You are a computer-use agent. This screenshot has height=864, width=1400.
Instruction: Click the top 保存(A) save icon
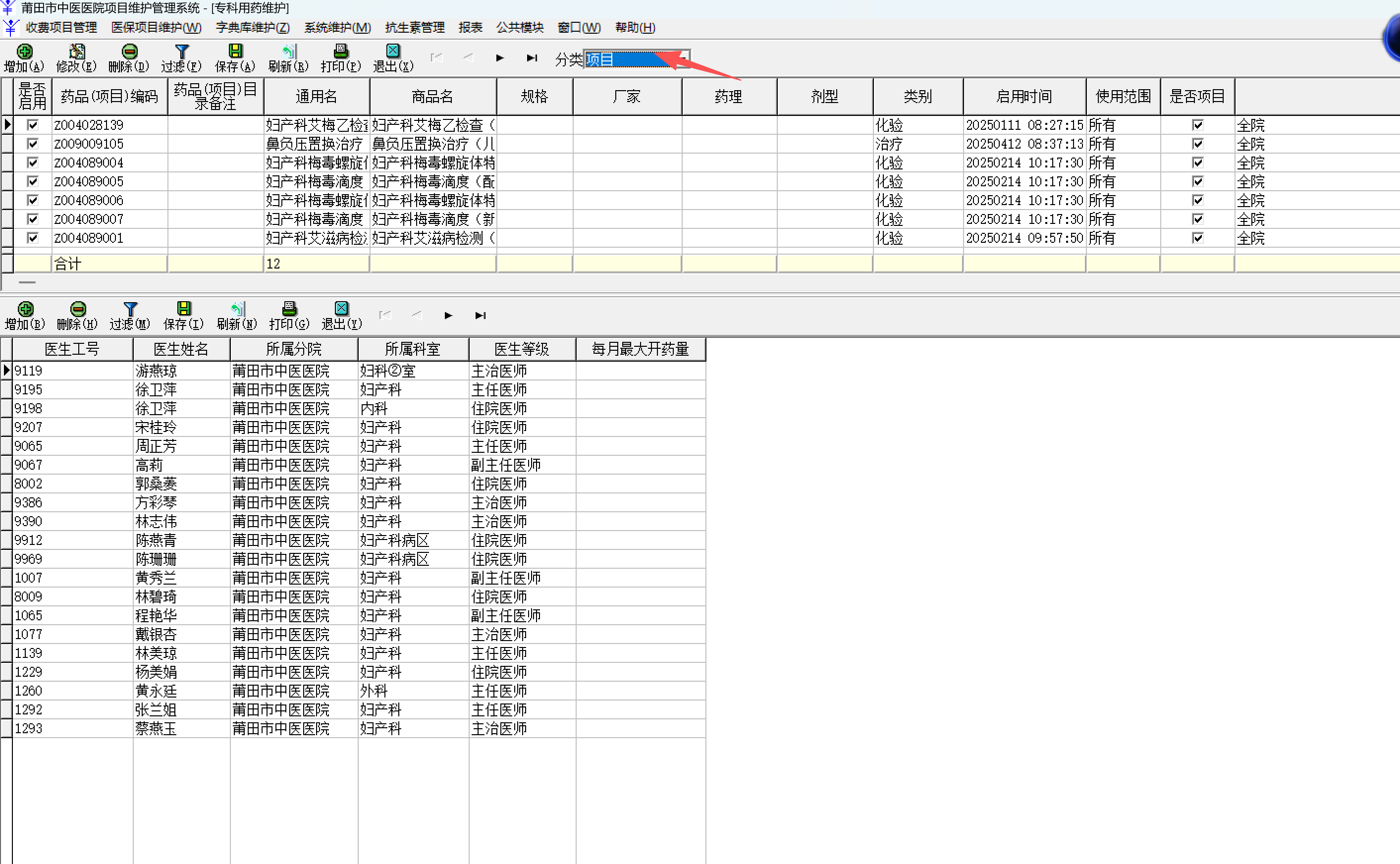coord(235,53)
